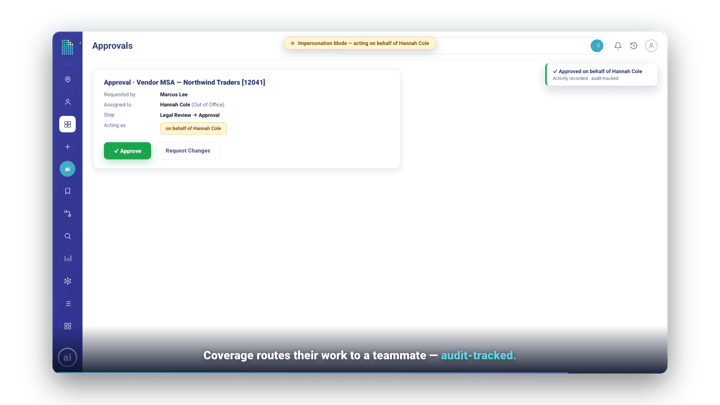
Task: Click the teal location button in header
Action: pyautogui.click(x=597, y=45)
